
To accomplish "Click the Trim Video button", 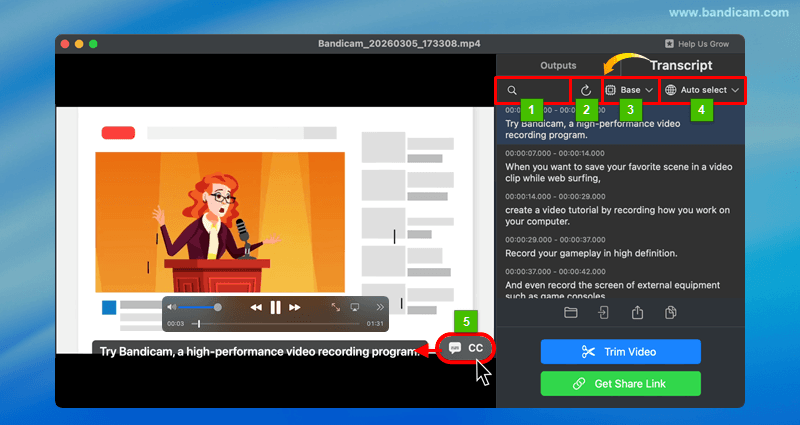I will point(620,352).
